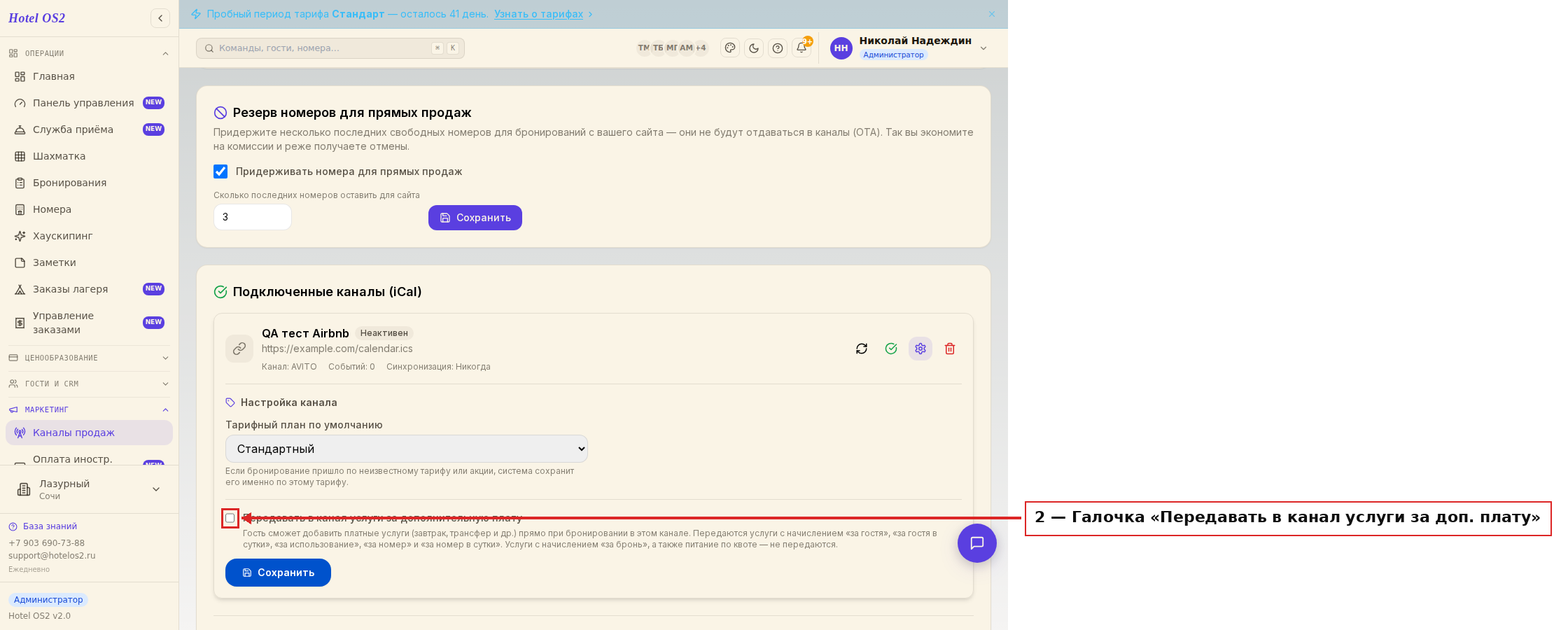The image size is (1568, 630).
Task: Open the theme palette icon
Action: pyautogui.click(x=730, y=48)
